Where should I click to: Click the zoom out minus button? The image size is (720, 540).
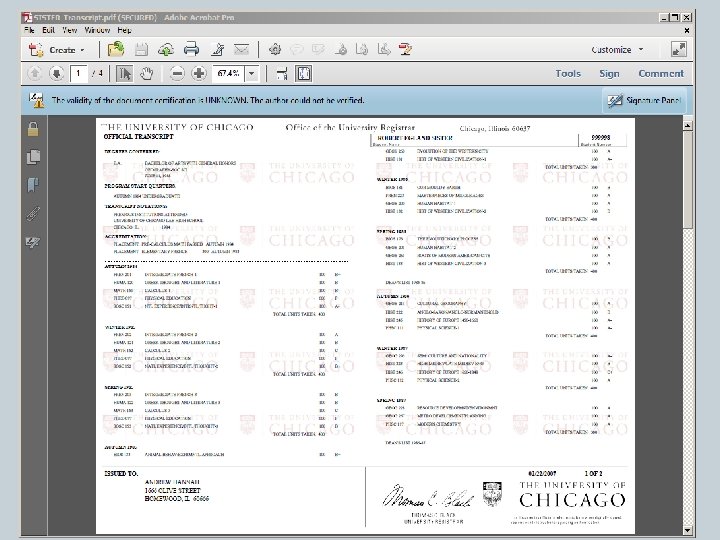click(x=177, y=73)
